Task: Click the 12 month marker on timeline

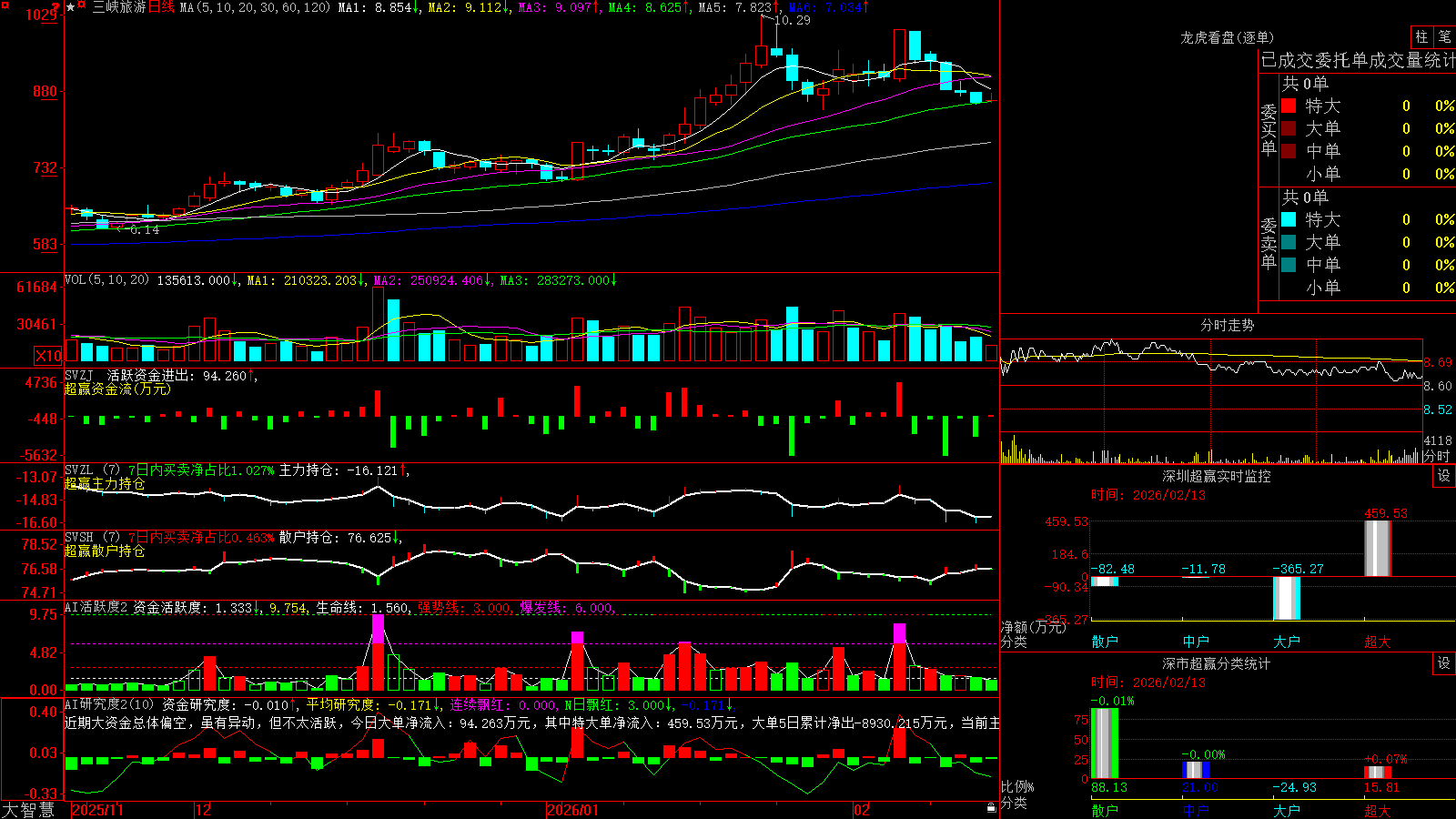Action: click(x=204, y=810)
